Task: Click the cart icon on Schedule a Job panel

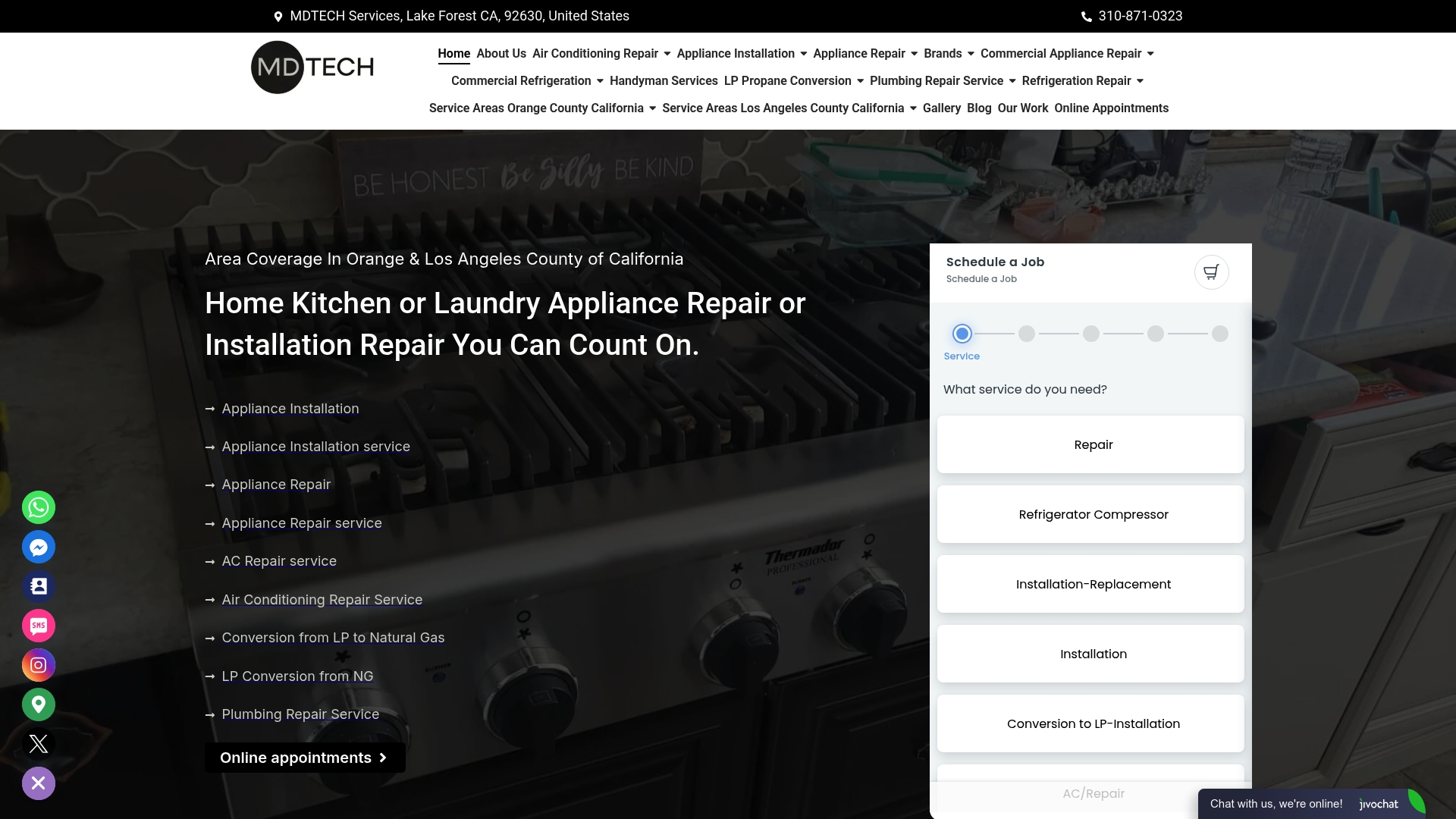Action: (x=1211, y=271)
